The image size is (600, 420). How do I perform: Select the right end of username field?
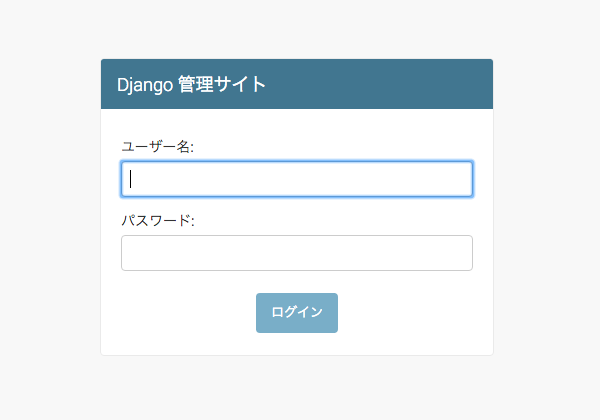tap(462, 179)
